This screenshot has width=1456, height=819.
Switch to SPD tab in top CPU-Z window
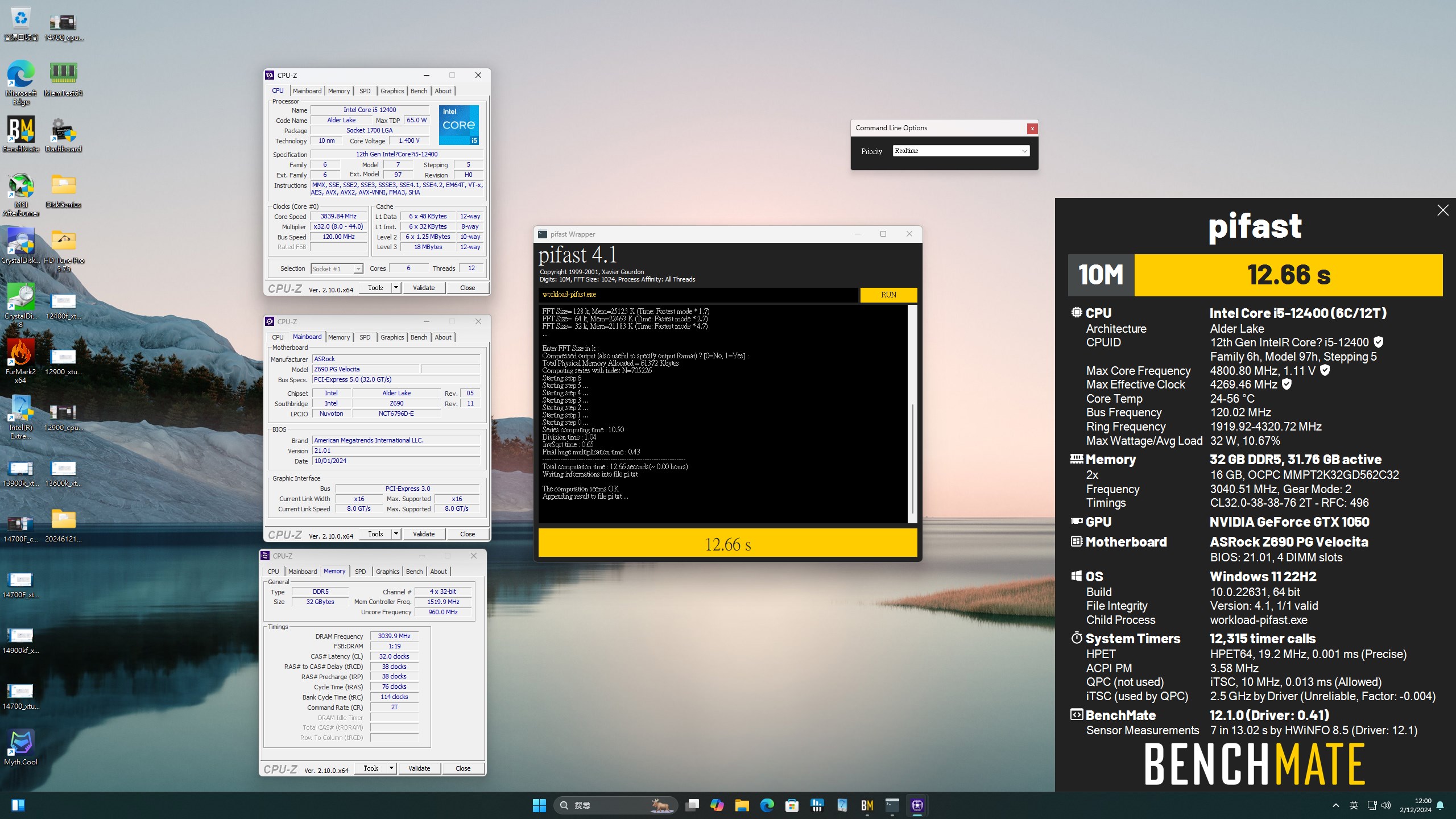(365, 91)
